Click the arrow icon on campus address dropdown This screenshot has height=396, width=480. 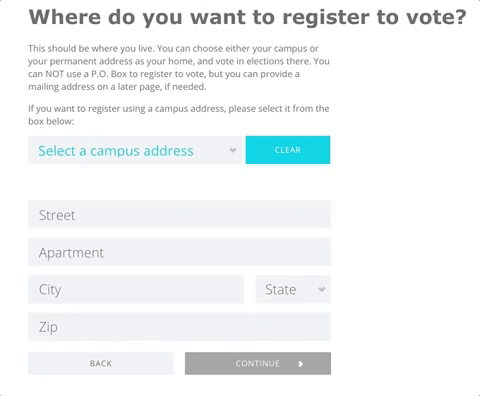tap(233, 150)
